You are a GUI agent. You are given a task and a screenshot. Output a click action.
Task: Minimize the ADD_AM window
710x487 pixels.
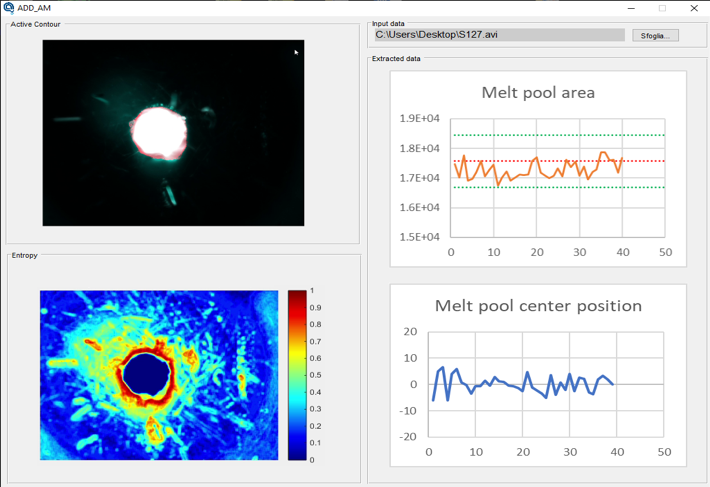[x=631, y=8]
